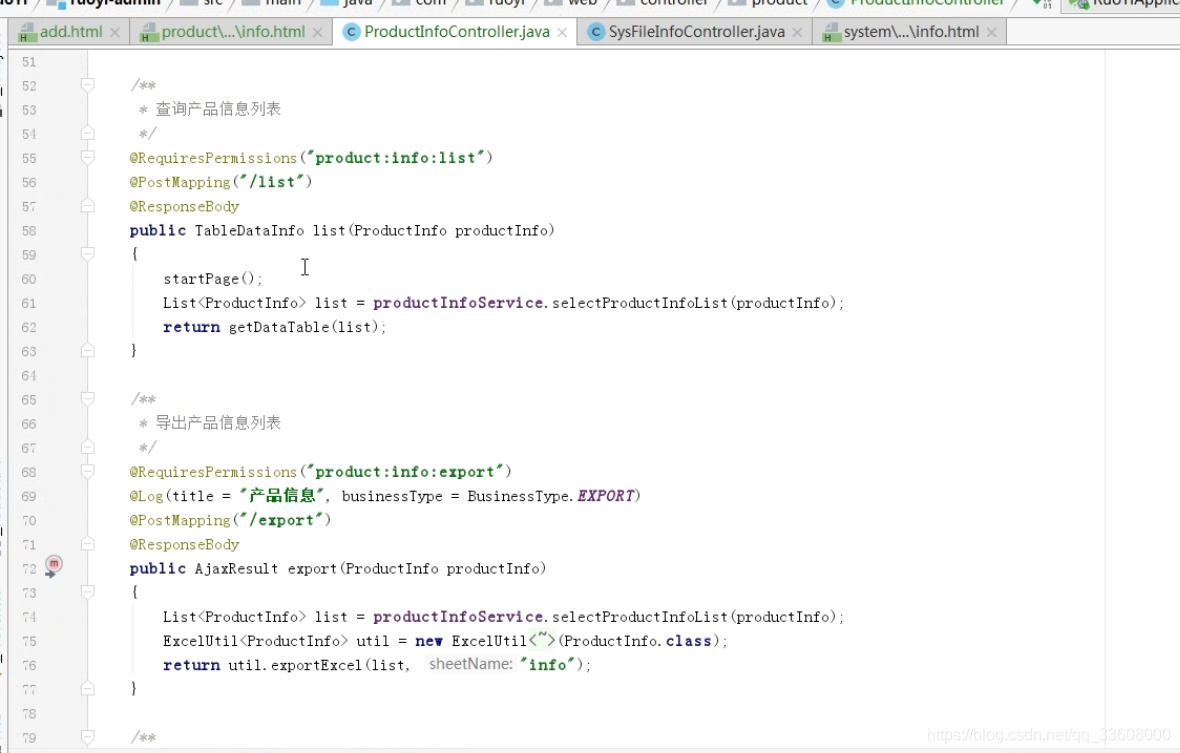Viewport: 1180px width, 753px height.
Task: Click the sheetName: parameter hint
Action: 470,664
